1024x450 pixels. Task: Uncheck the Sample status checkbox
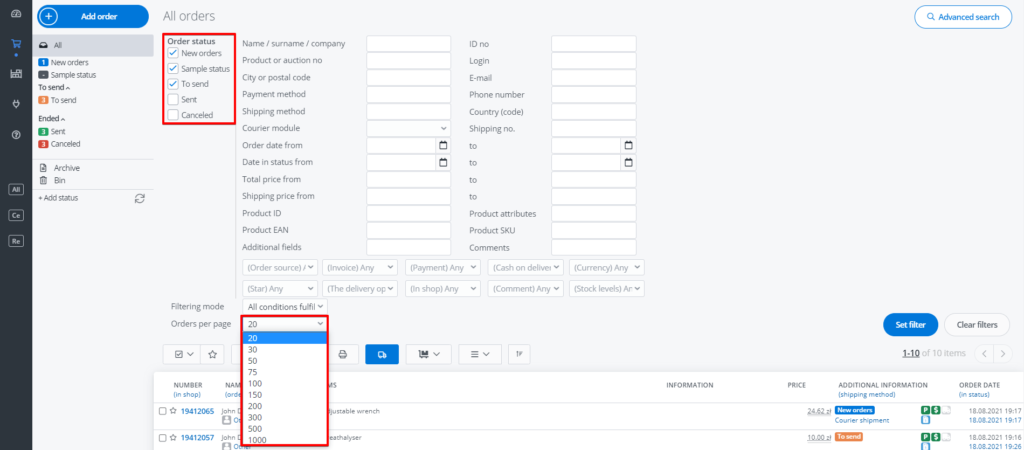[173, 68]
